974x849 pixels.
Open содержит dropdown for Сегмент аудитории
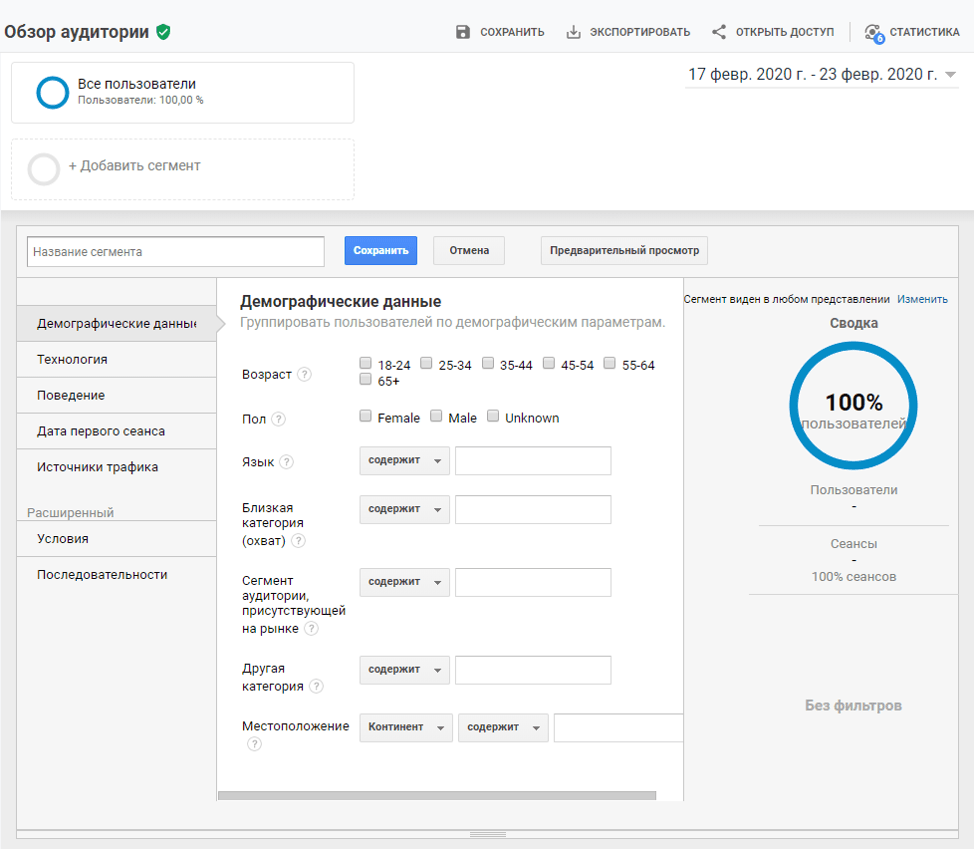pyautogui.click(x=404, y=583)
